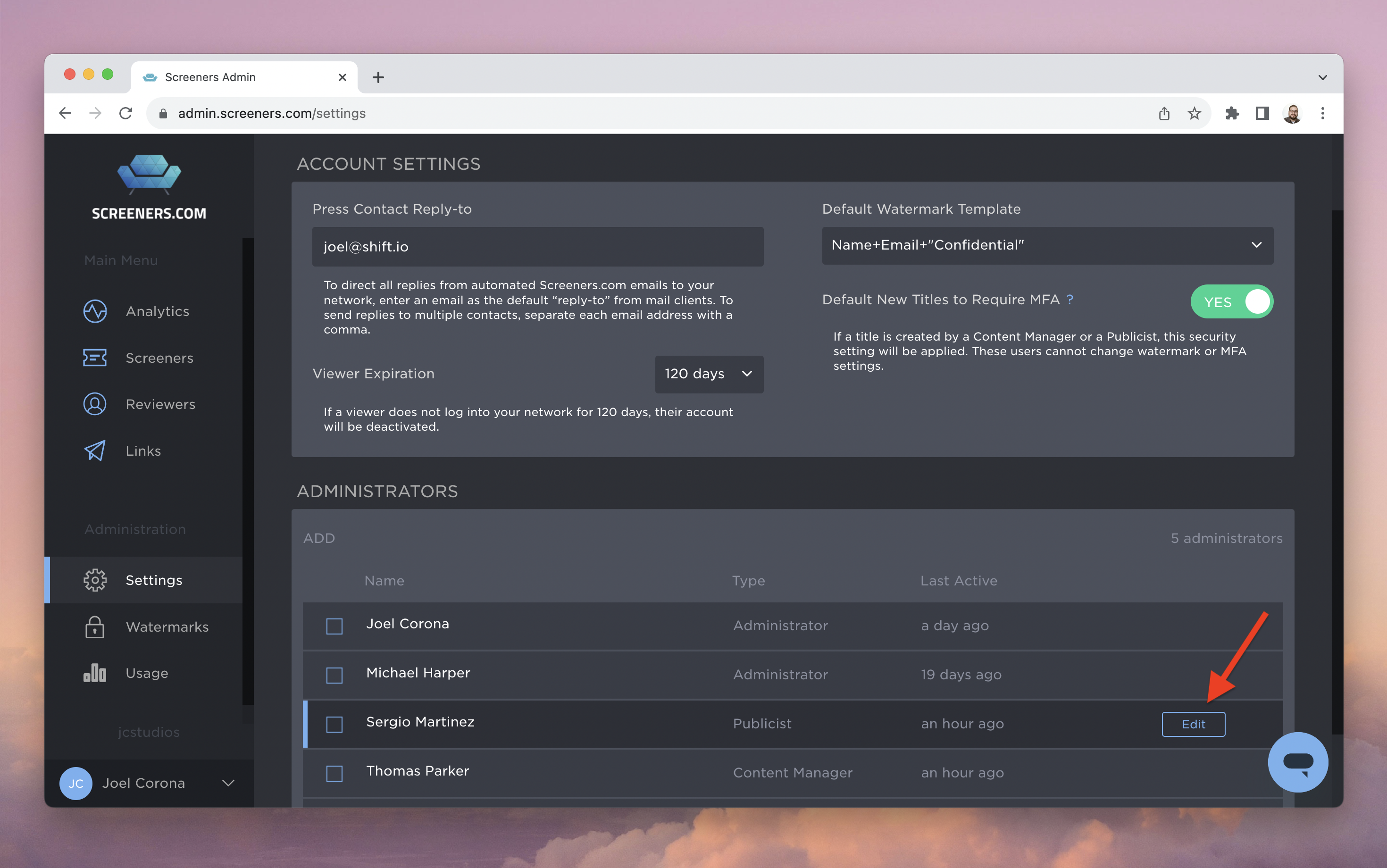
Task: Open the Reviewers person icon
Action: [95, 404]
